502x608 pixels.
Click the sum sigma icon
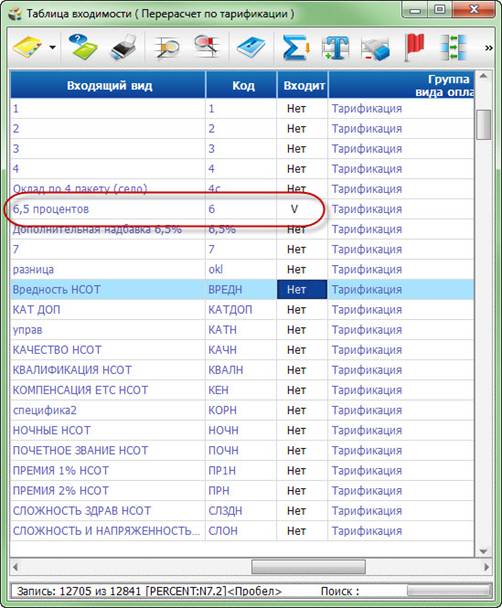tap(296, 48)
